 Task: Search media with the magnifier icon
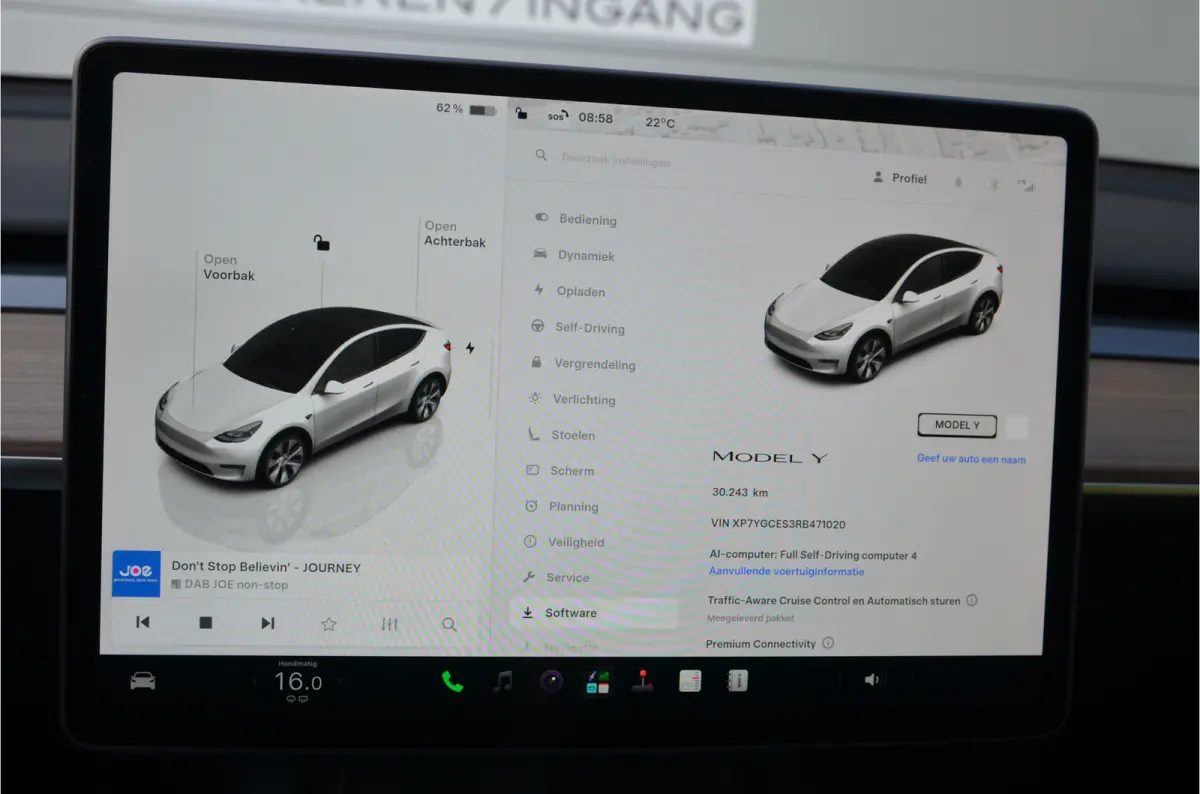point(449,625)
